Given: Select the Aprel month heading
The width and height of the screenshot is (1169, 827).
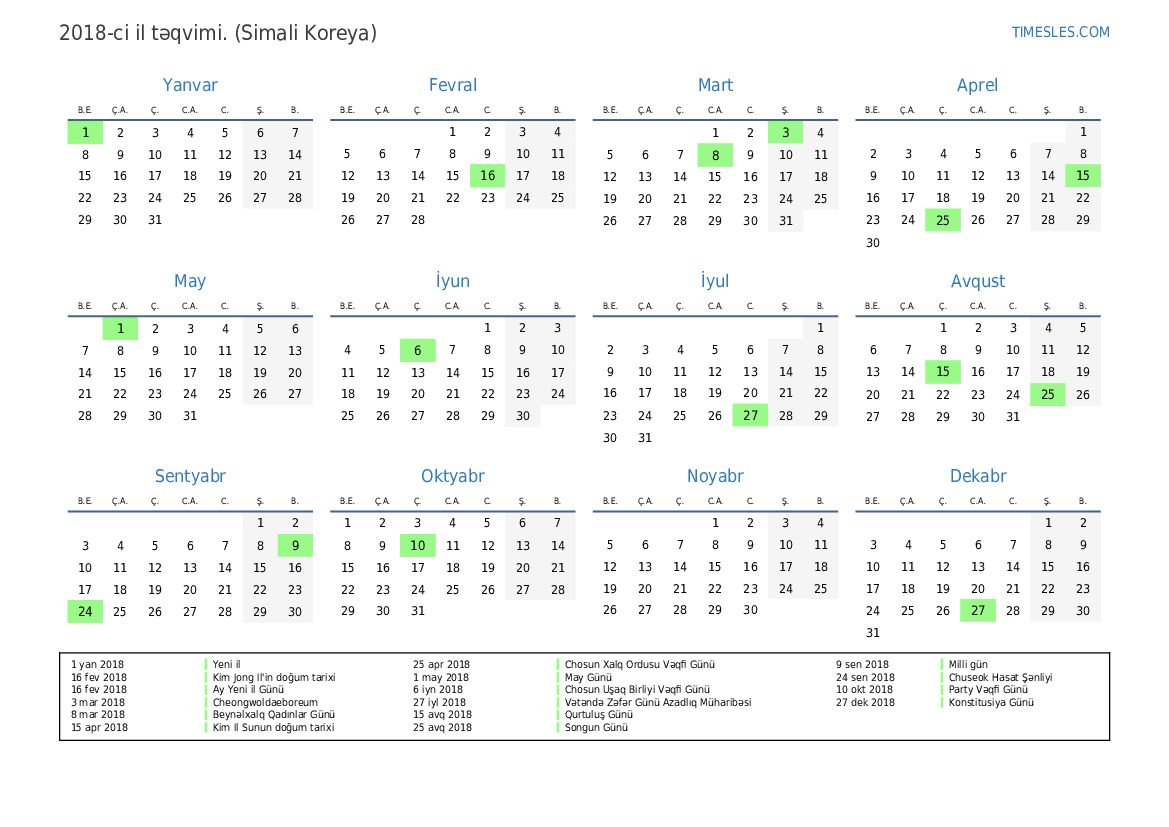Looking at the screenshot, I should [x=977, y=85].
